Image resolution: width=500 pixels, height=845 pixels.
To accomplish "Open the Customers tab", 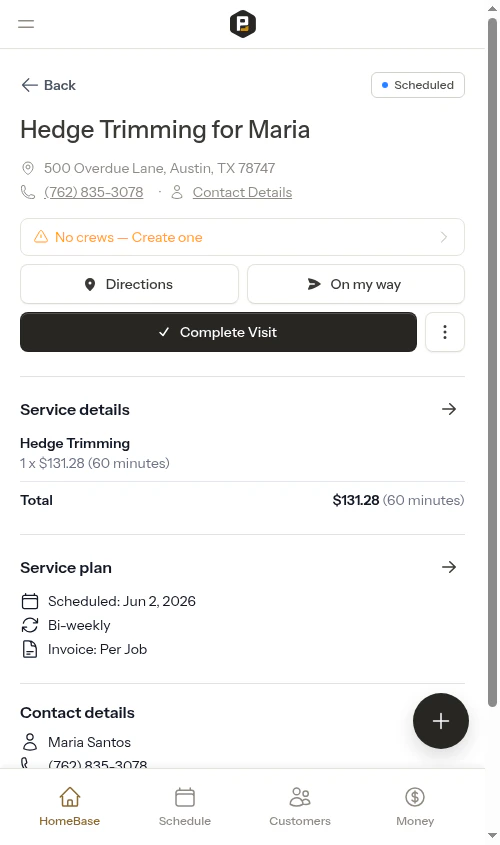I will pos(300,807).
